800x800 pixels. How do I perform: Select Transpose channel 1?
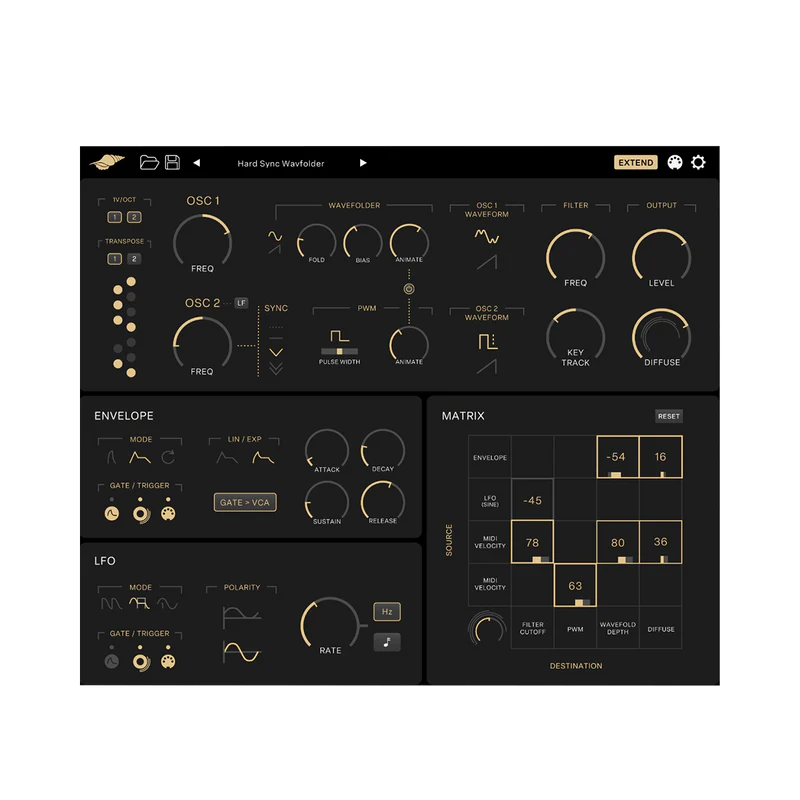(115, 256)
